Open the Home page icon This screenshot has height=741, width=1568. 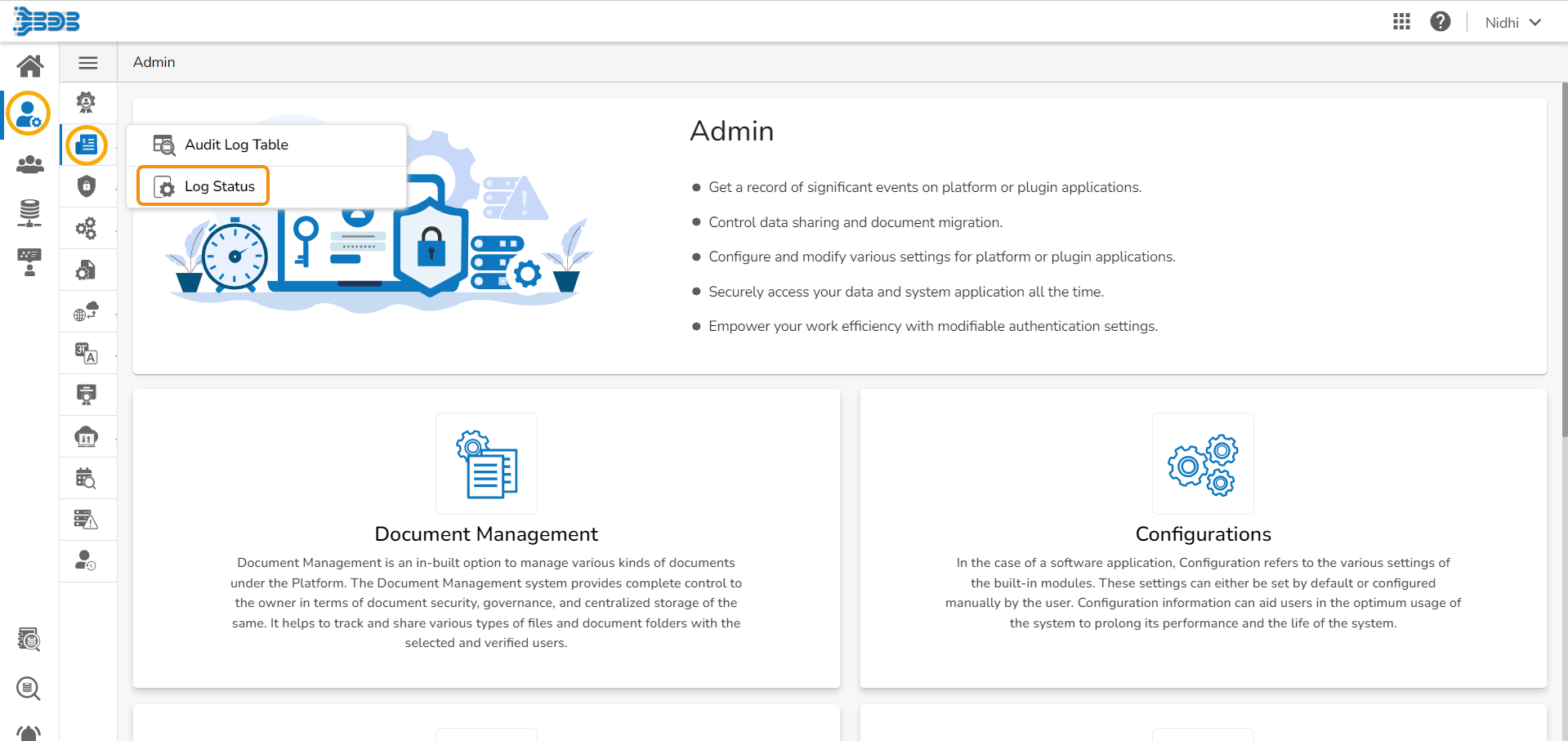pos(29,65)
